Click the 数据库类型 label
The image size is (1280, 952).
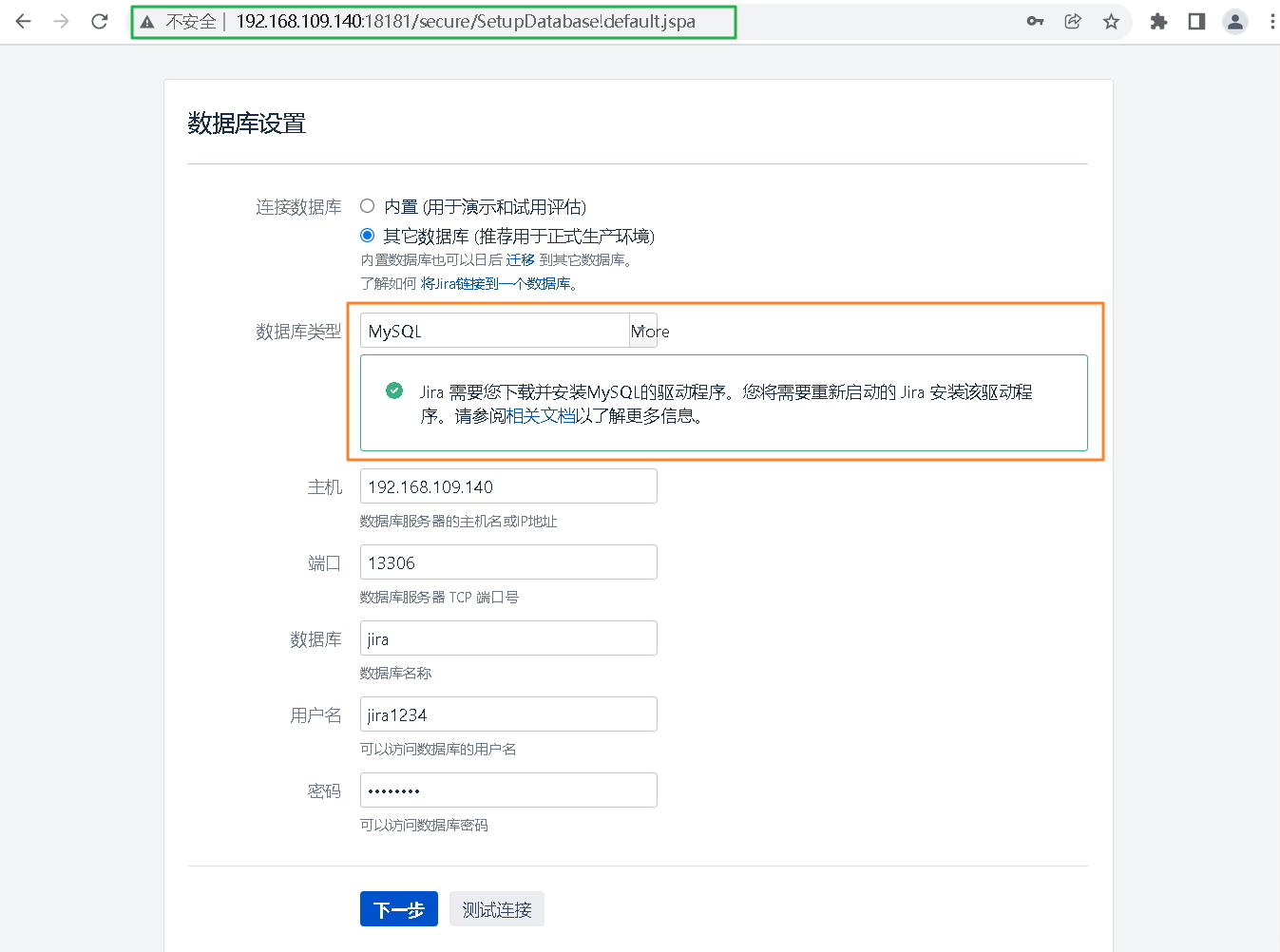[x=298, y=332]
